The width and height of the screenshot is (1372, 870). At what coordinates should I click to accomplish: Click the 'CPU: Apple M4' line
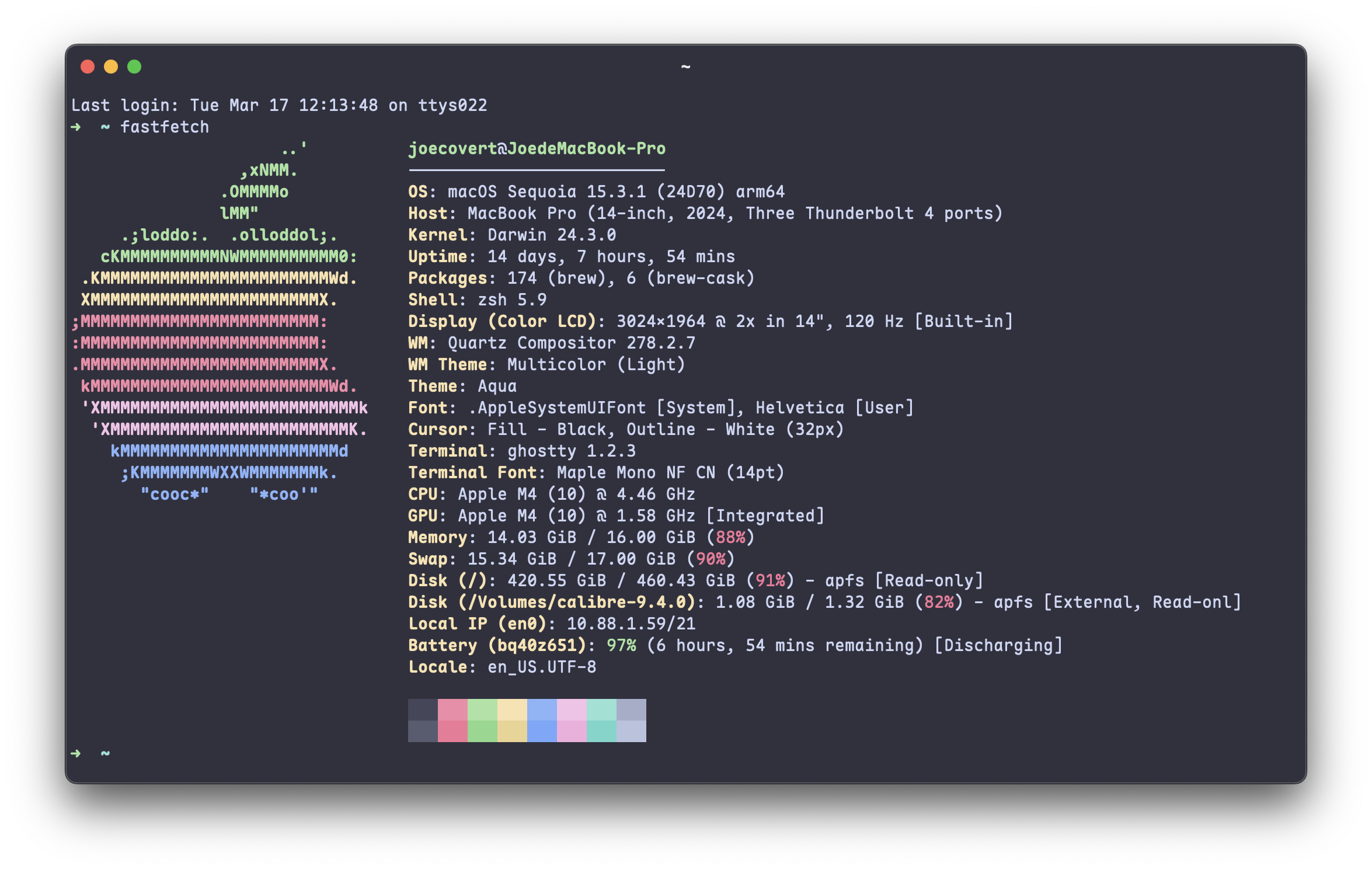pyautogui.click(x=551, y=494)
